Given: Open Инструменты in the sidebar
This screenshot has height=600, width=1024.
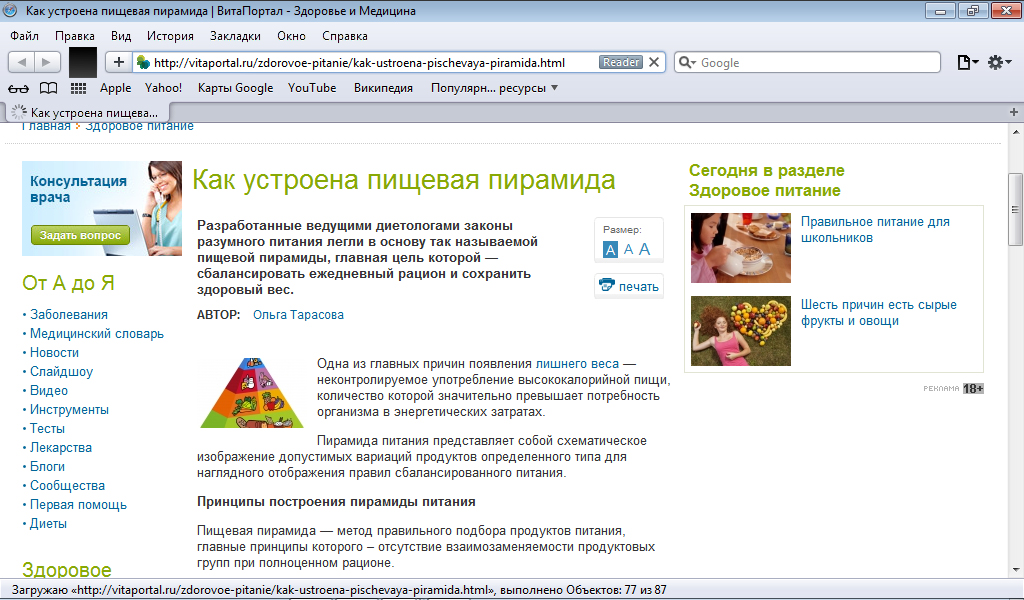Looking at the screenshot, I should click(69, 409).
